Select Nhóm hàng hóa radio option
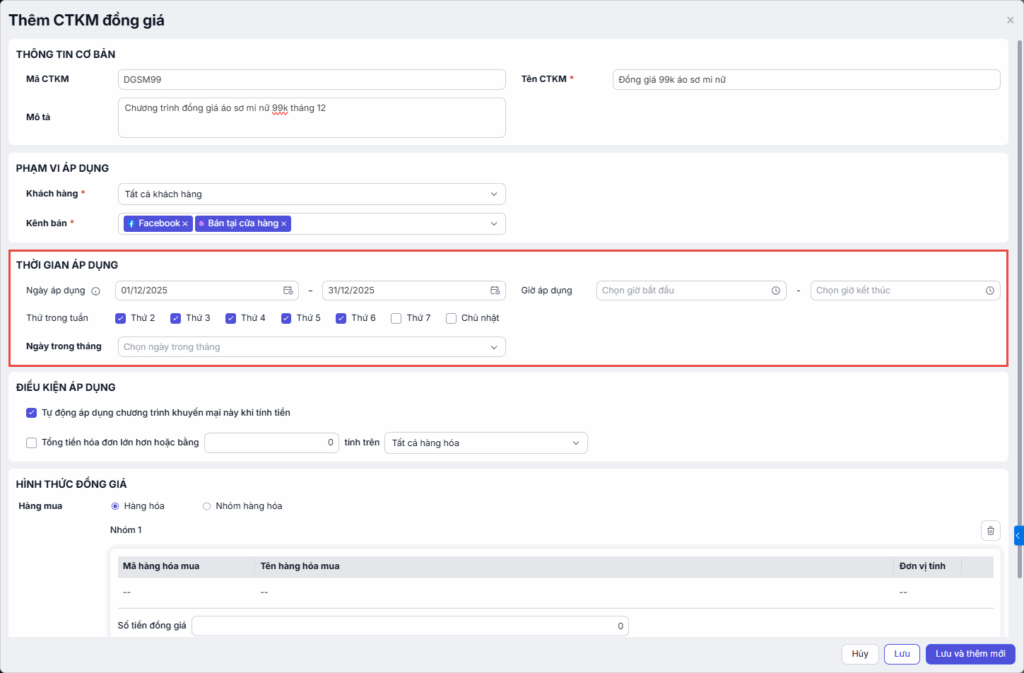The height and width of the screenshot is (673, 1024). coord(207,506)
